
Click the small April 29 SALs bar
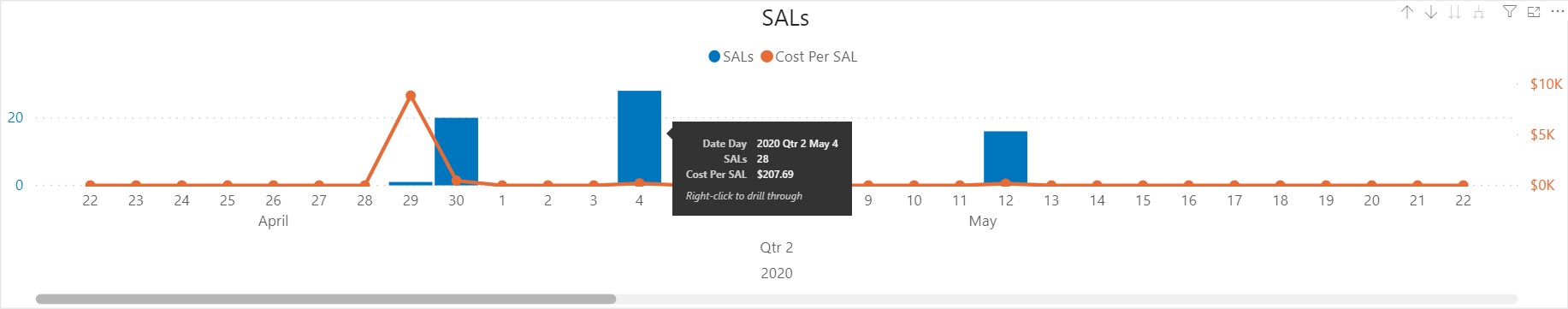[x=411, y=183]
